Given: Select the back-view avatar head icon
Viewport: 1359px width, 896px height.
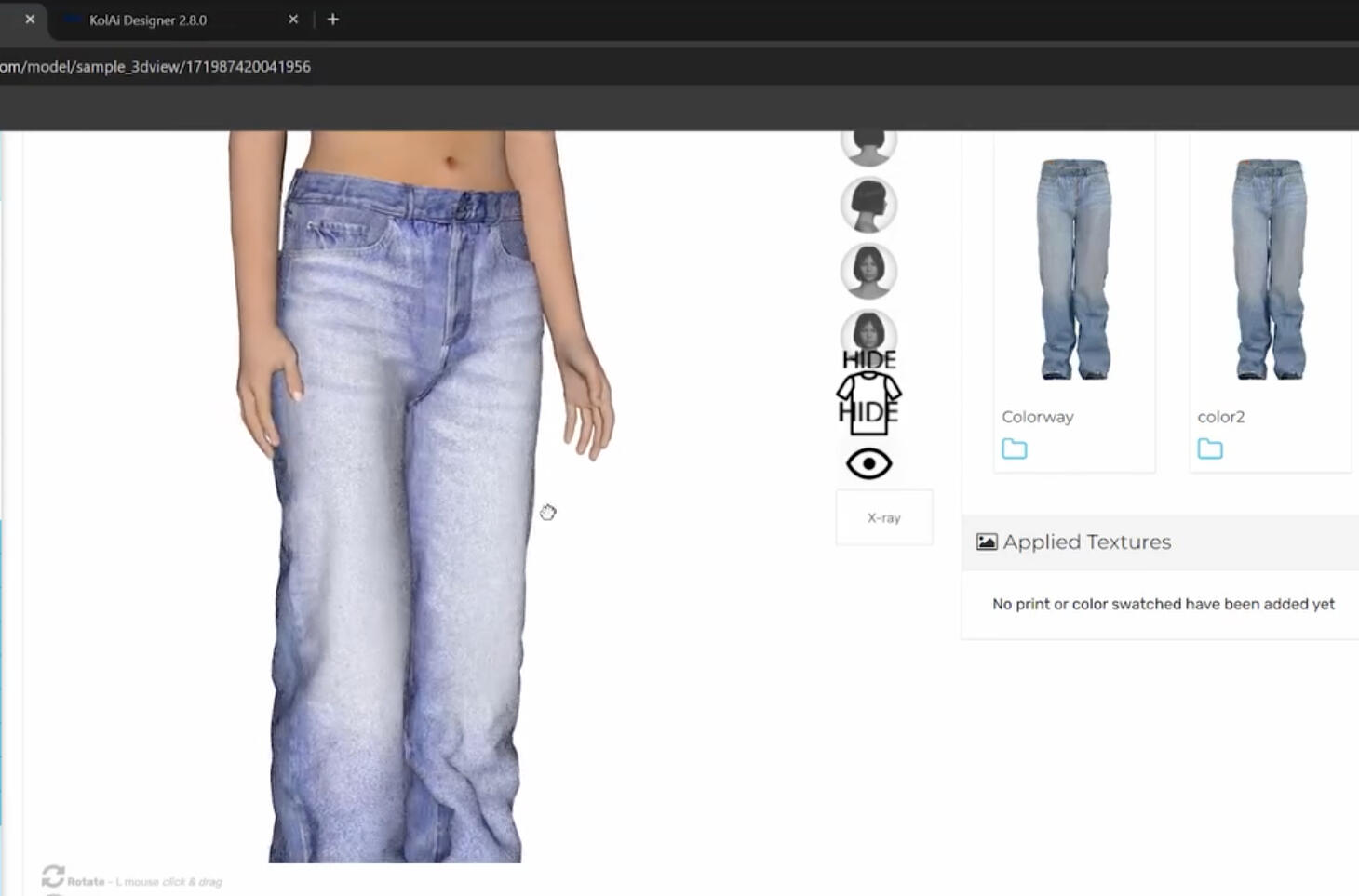Looking at the screenshot, I should 868,140.
